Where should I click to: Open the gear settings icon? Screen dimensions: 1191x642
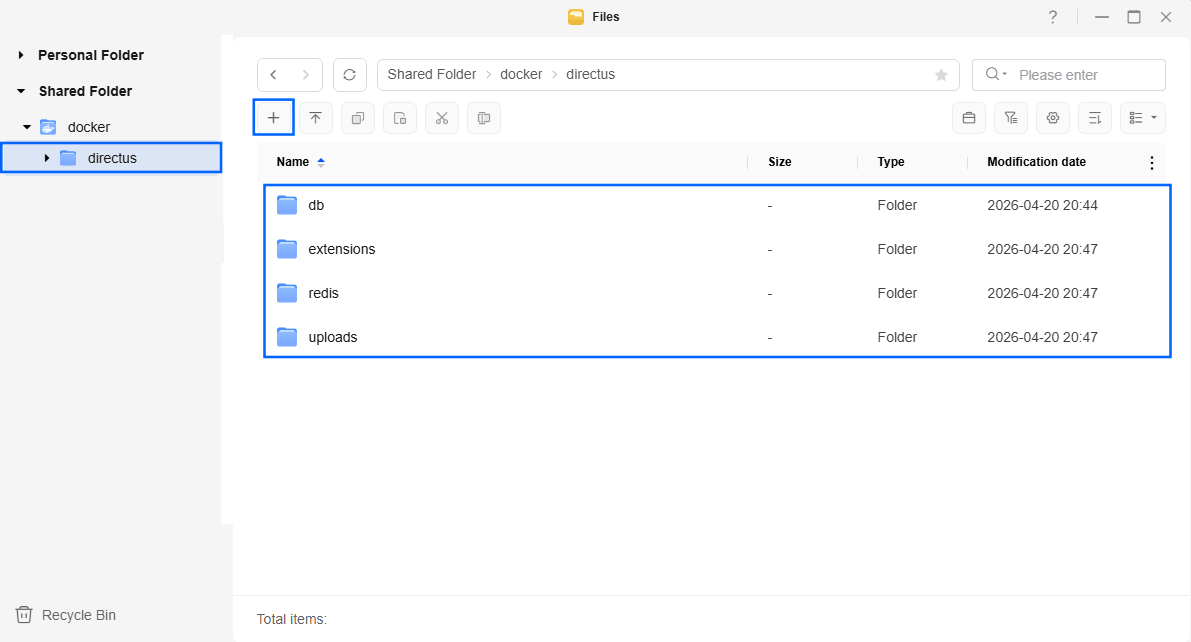coord(1053,118)
